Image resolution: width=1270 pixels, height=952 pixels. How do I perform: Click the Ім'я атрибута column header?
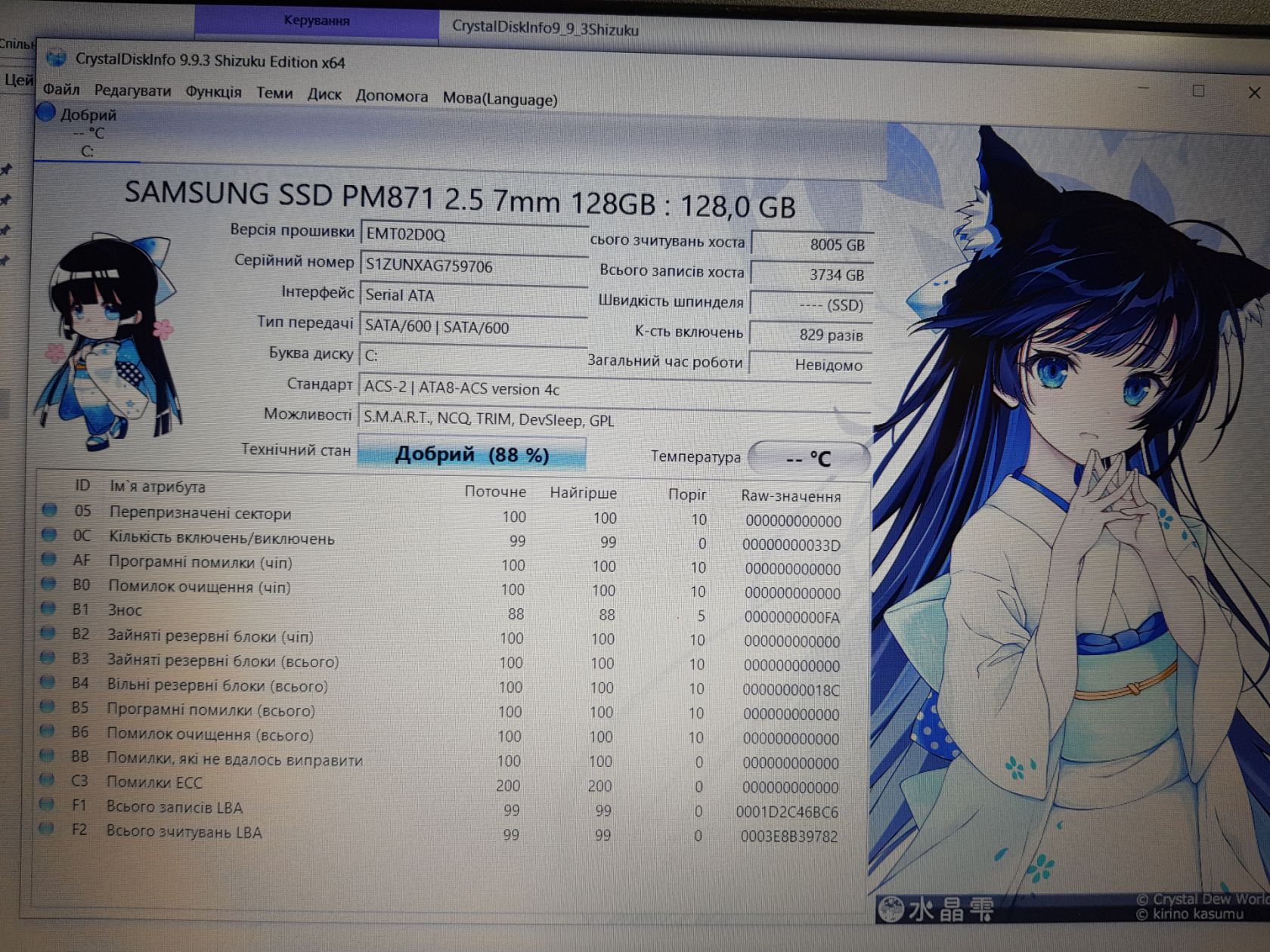tap(157, 487)
